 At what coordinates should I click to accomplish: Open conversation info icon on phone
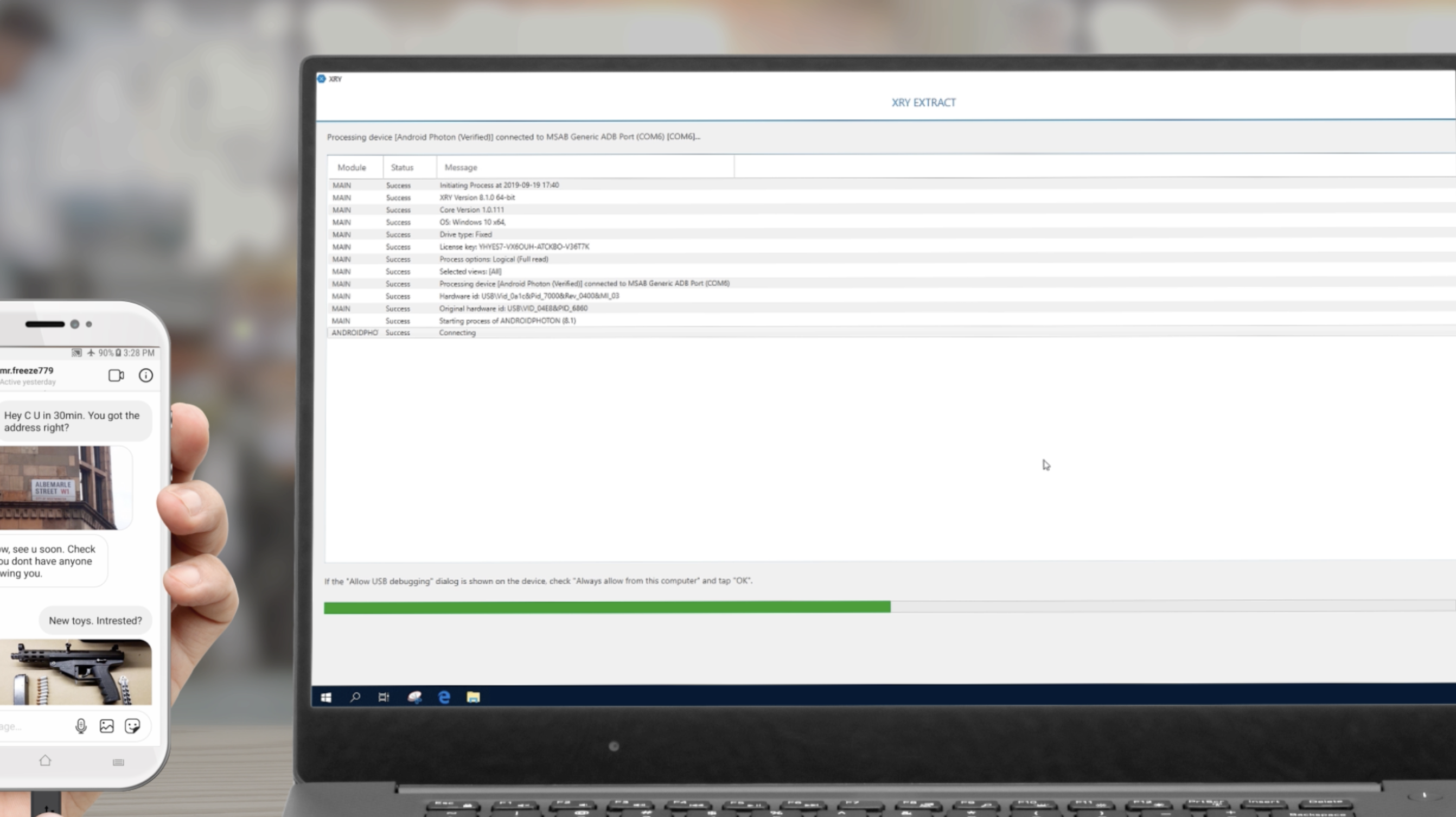[146, 375]
